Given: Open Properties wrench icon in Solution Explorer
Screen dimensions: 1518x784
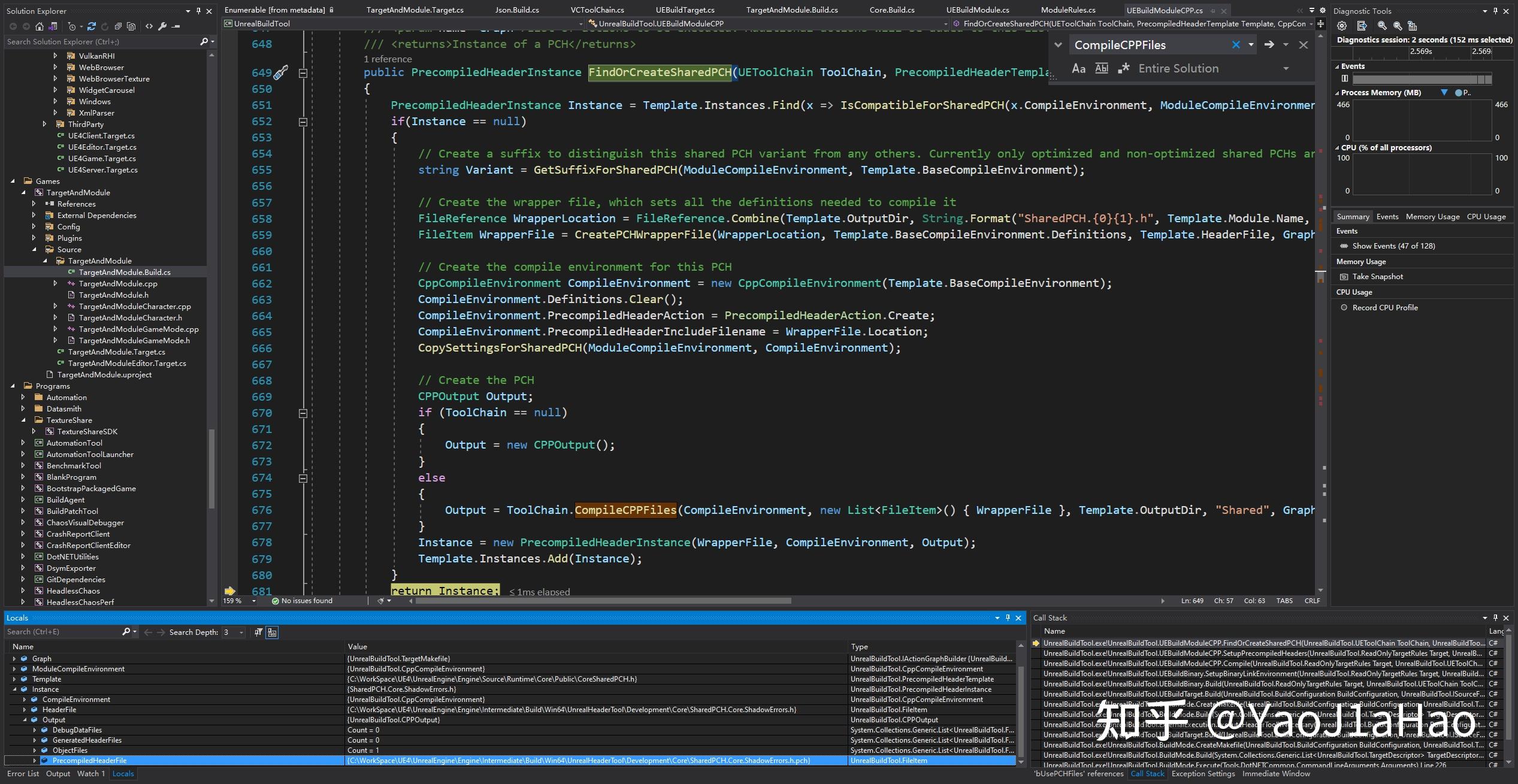Looking at the screenshot, I should tap(162, 26).
